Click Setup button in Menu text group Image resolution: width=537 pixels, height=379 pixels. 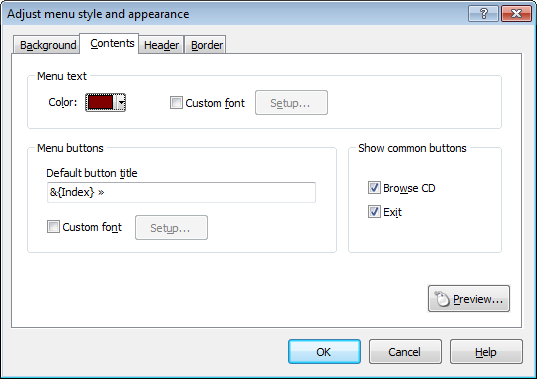[x=291, y=103]
